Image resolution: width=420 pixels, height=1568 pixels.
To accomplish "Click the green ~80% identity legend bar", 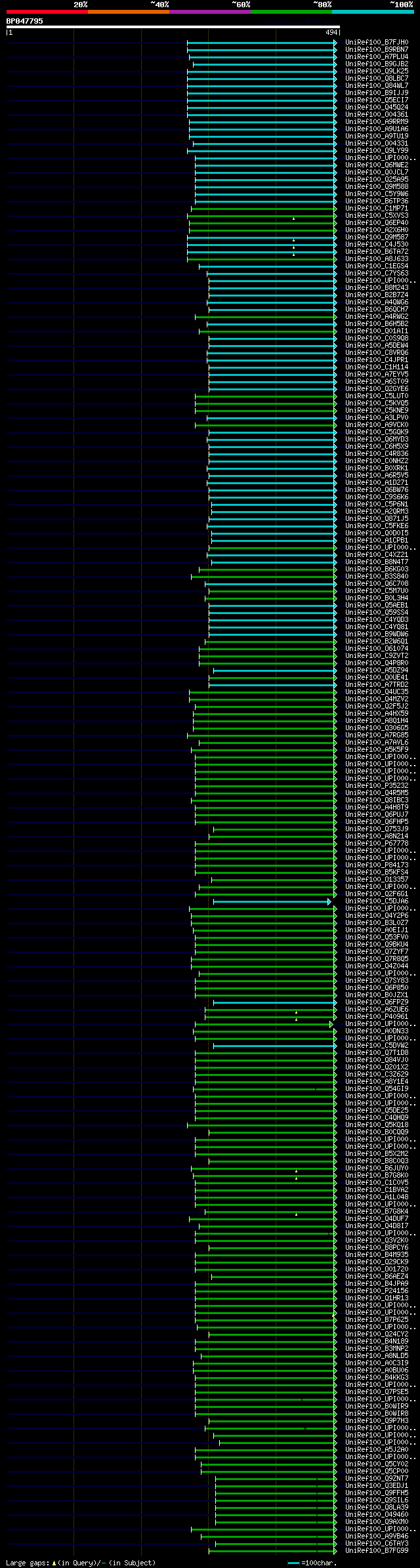I will click(291, 12).
